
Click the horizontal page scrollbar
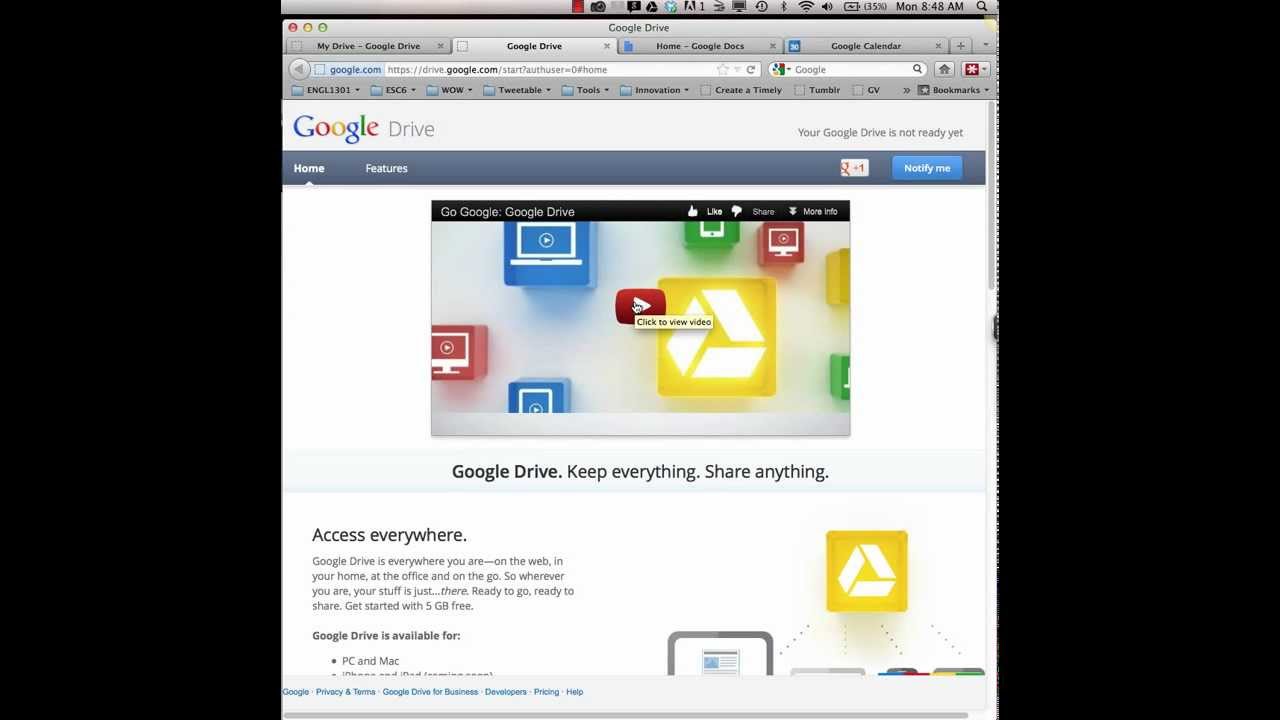point(626,715)
